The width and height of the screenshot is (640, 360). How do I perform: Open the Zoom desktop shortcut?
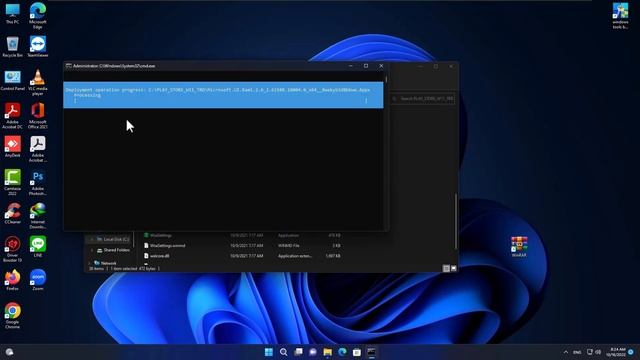(x=38, y=280)
